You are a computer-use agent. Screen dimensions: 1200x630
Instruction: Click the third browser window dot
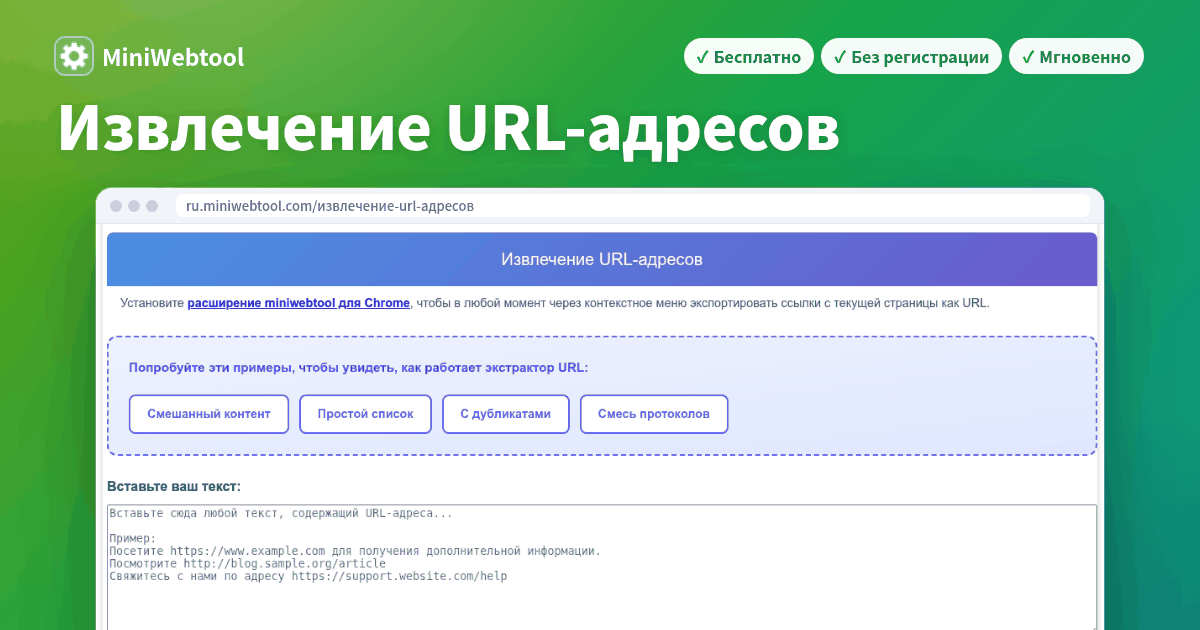pyautogui.click(x=152, y=206)
